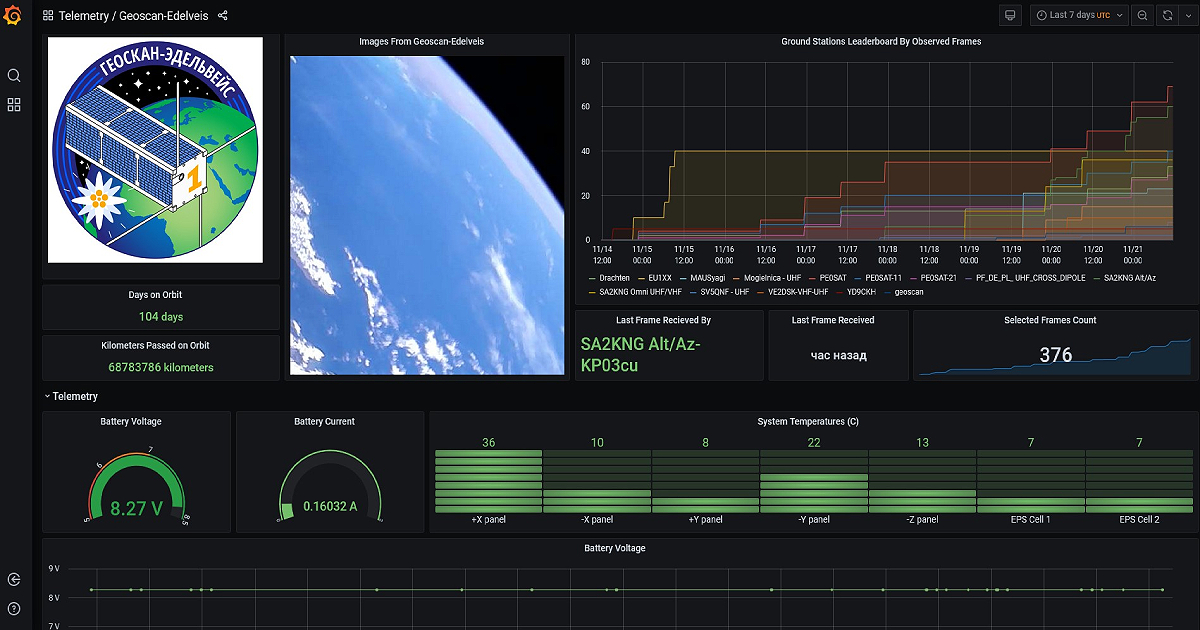The width and height of the screenshot is (1200, 630).
Task: Open Last Frame Recieved By panel menu
Action: point(663,320)
